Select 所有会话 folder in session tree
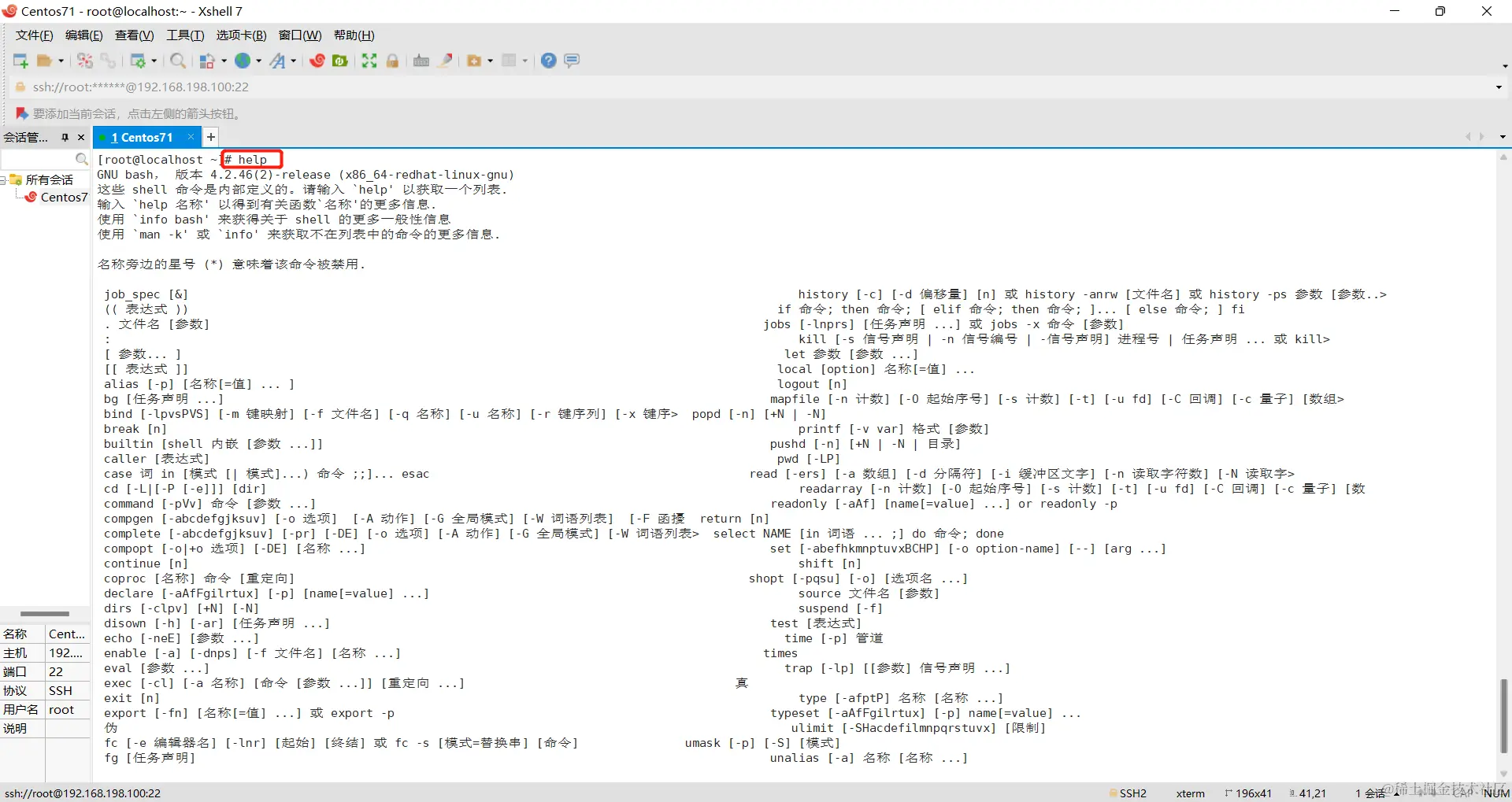 point(49,180)
